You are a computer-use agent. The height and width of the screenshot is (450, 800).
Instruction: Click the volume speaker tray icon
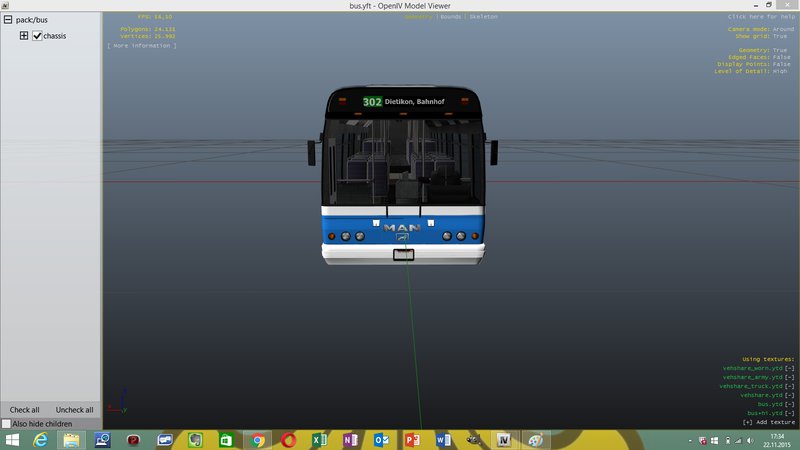point(750,440)
